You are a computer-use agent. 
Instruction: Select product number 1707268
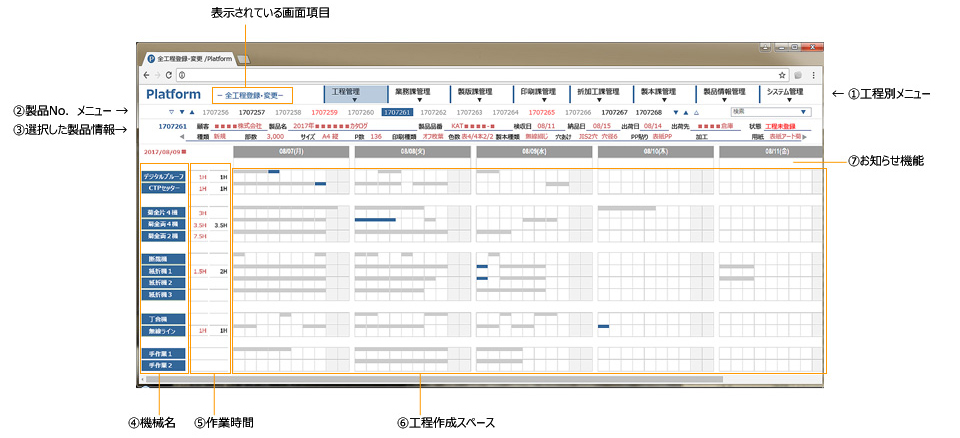click(649, 113)
